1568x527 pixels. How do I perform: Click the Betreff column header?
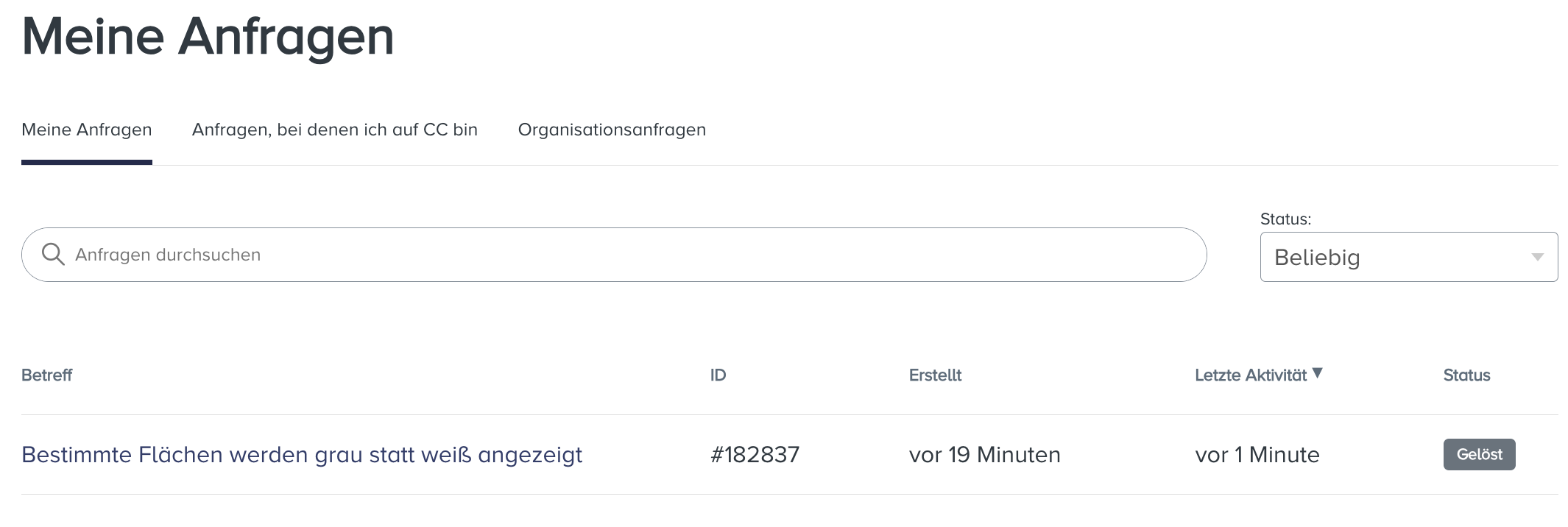pyautogui.click(x=47, y=375)
